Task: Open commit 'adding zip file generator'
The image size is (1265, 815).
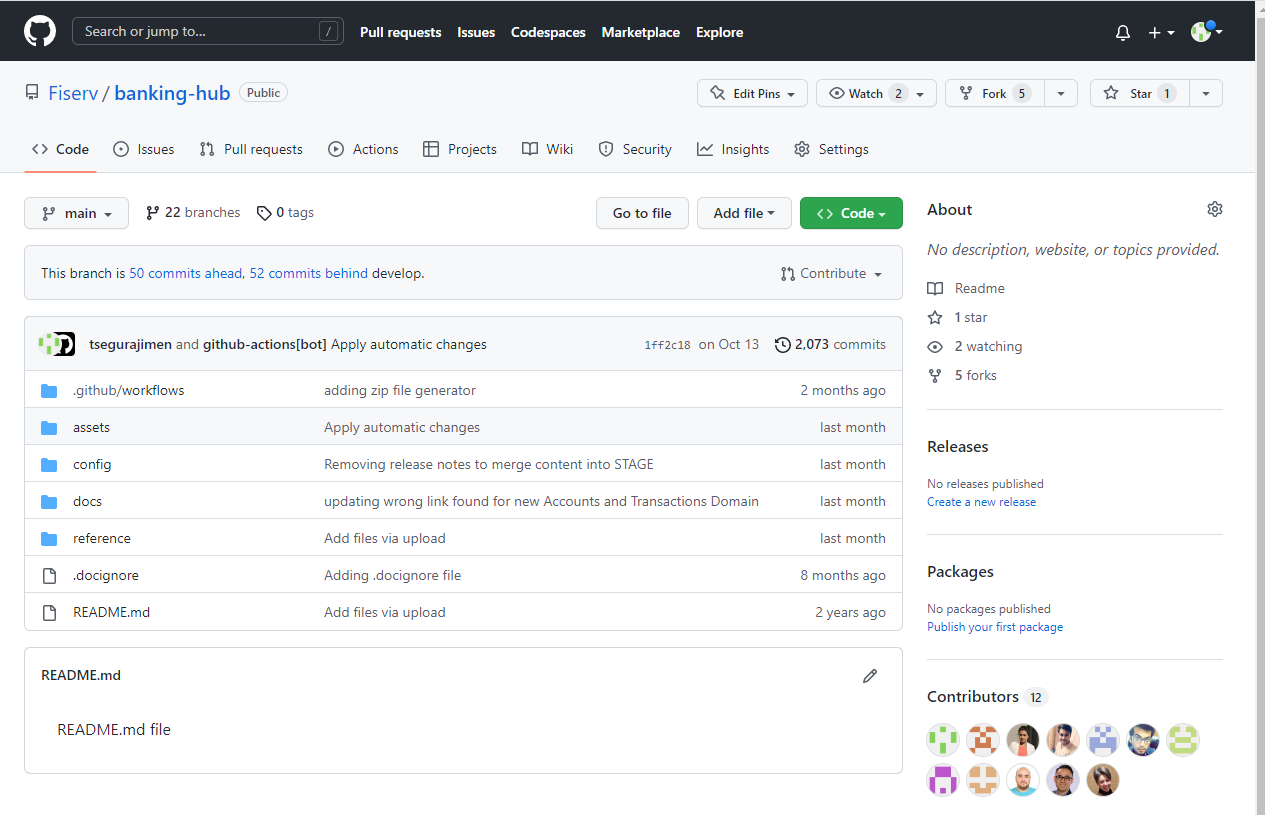Action: click(x=400, y=390)
